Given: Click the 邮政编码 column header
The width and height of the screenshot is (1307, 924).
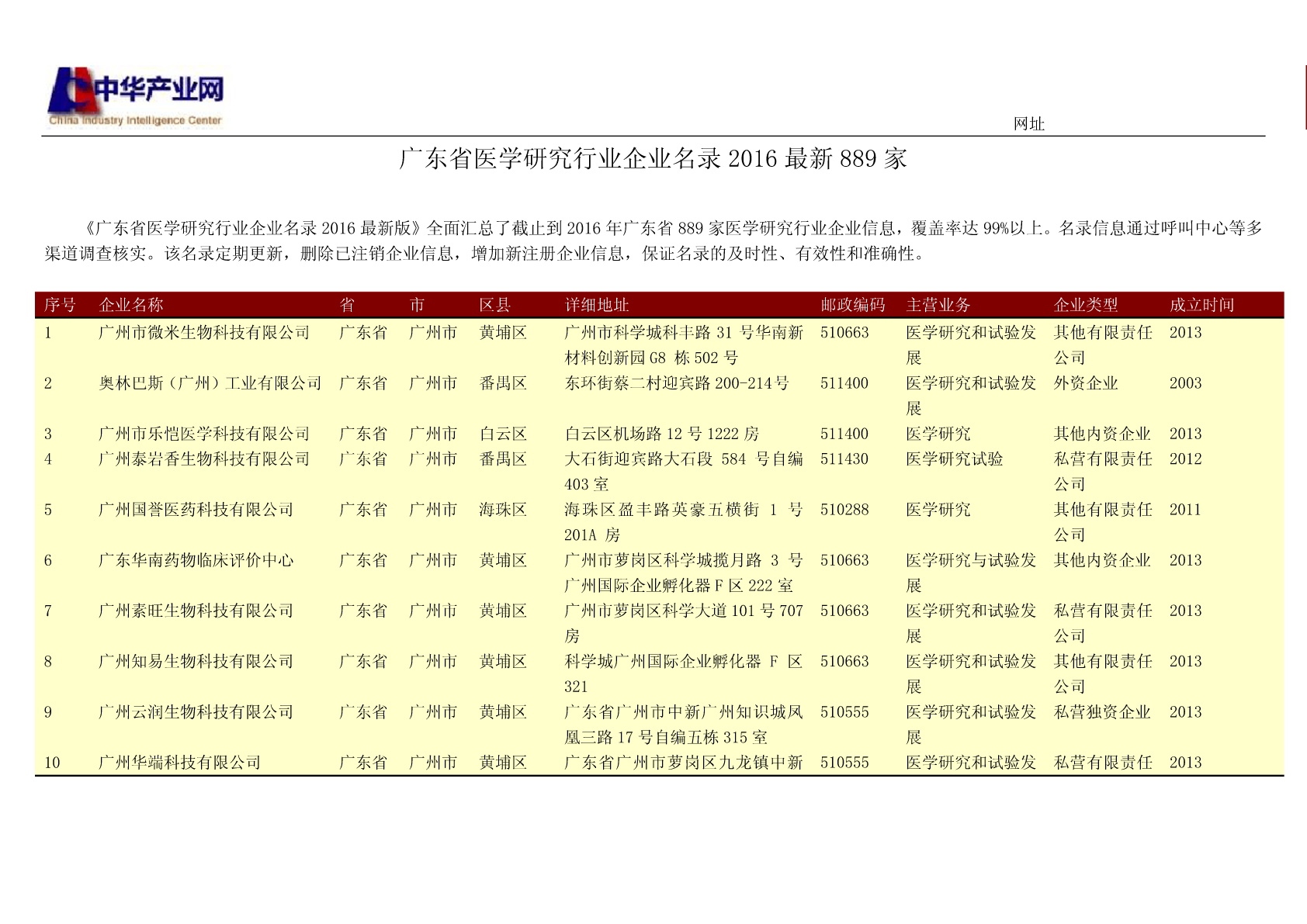Looking at the screenshot, I should tap(853, 305).
